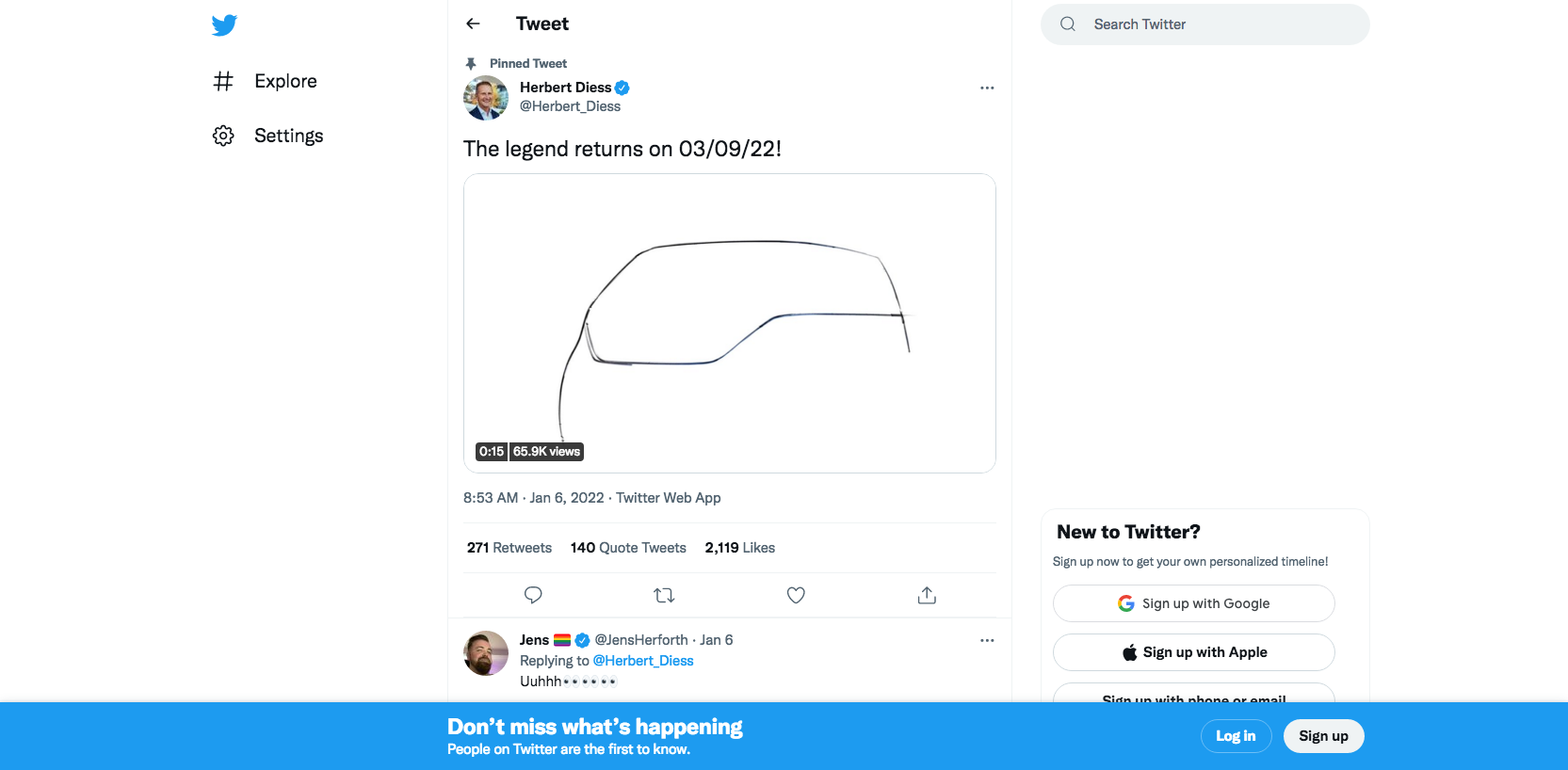Show the 2,119 Likes list
The image size is (1568, 770).
click(739, 548)
